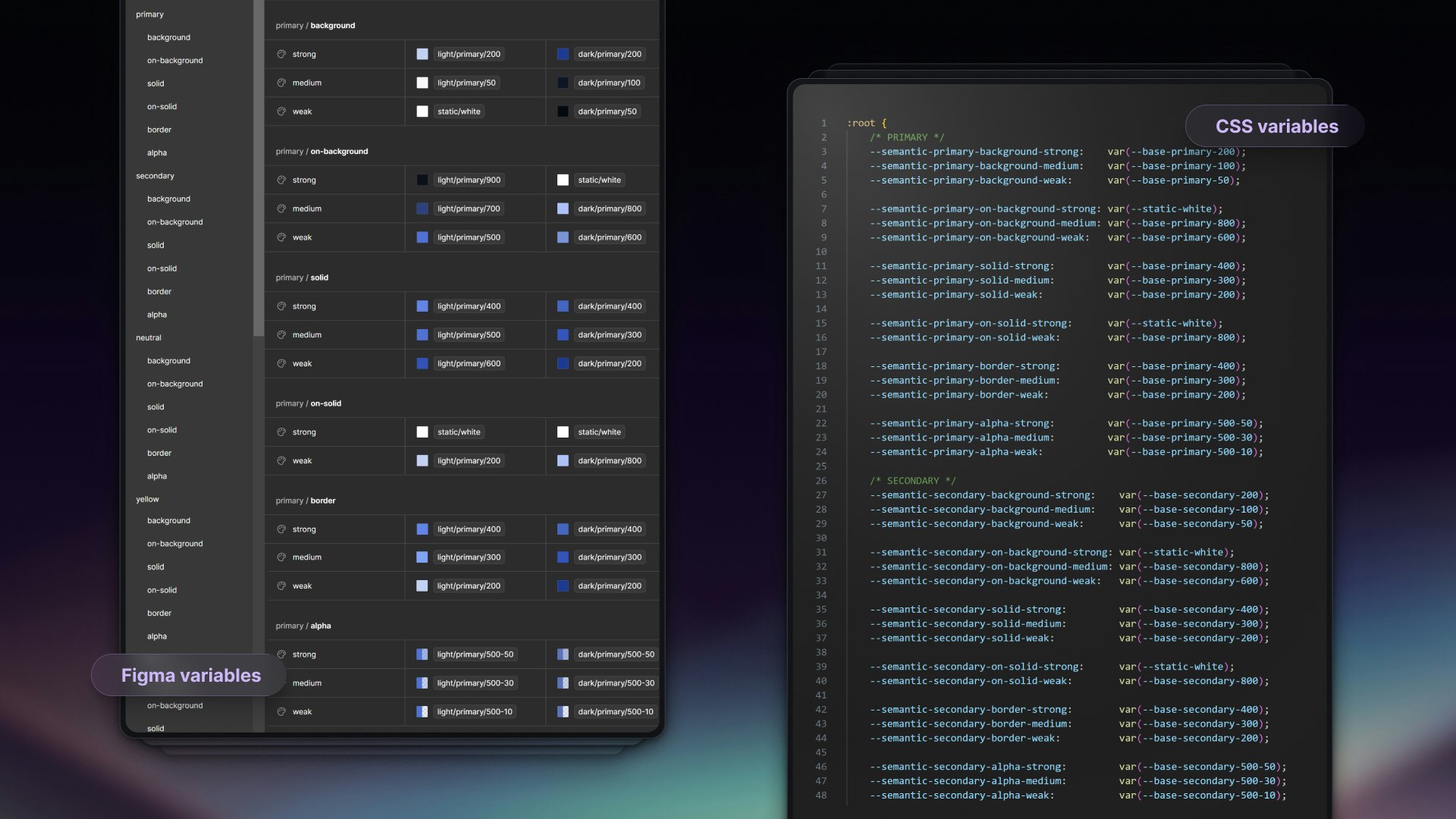This screenshot has height=819, width=1456.
Task: Select on-solid under secondary in the sidebar
Action: click(162, 268)
